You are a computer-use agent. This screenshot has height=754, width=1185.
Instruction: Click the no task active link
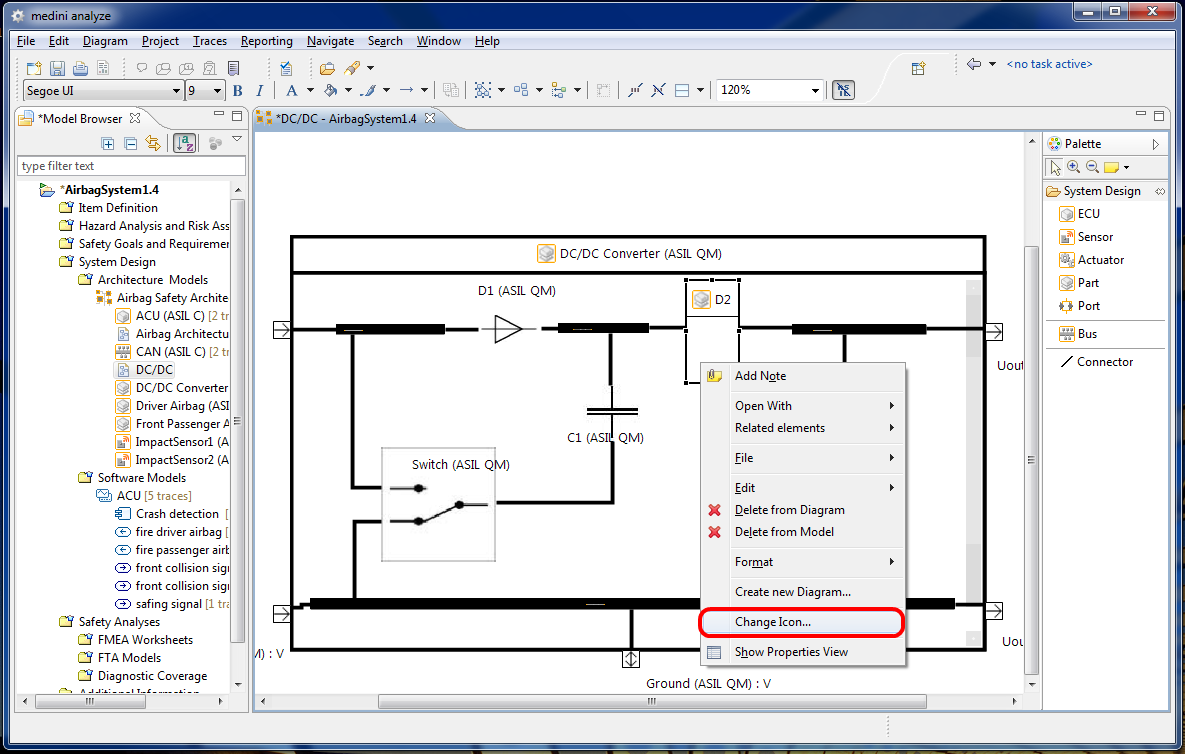[1049, 64]
